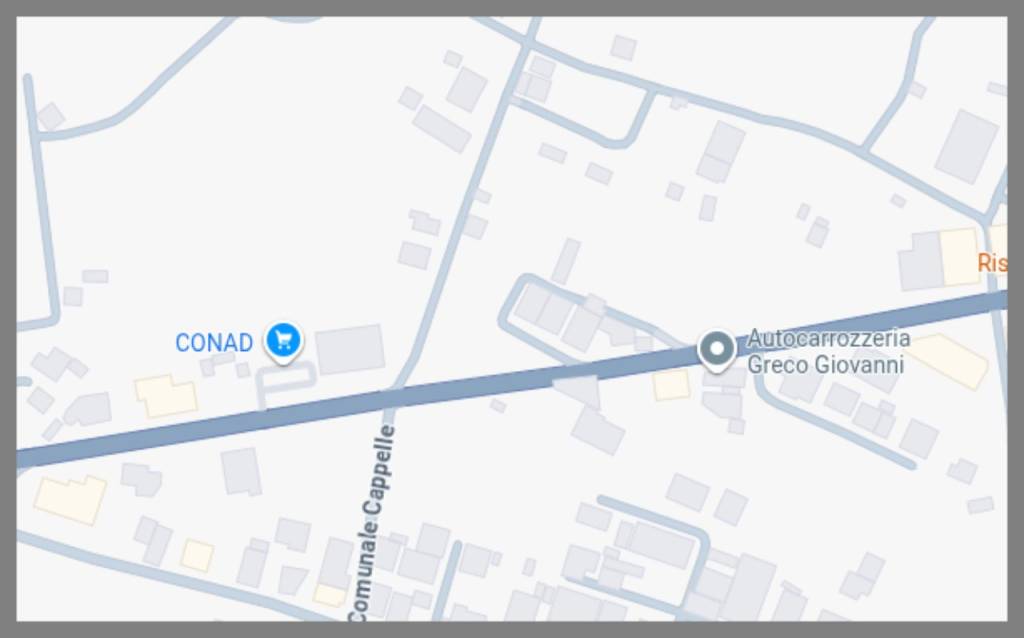Select the small yellow square building at bottom-left
This screenshot has height=638, width=1024.
(197, 555)
